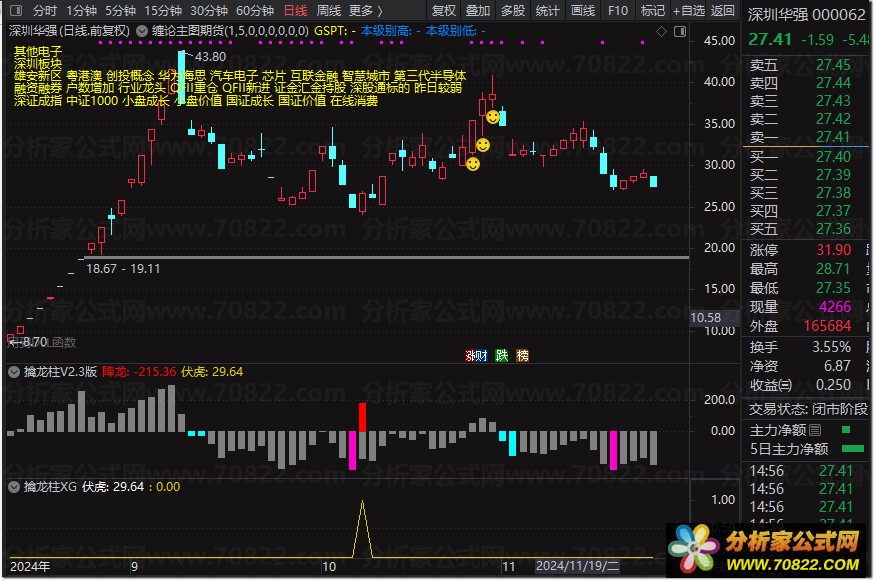Click the 叠加 overlay button

point(478,11)
